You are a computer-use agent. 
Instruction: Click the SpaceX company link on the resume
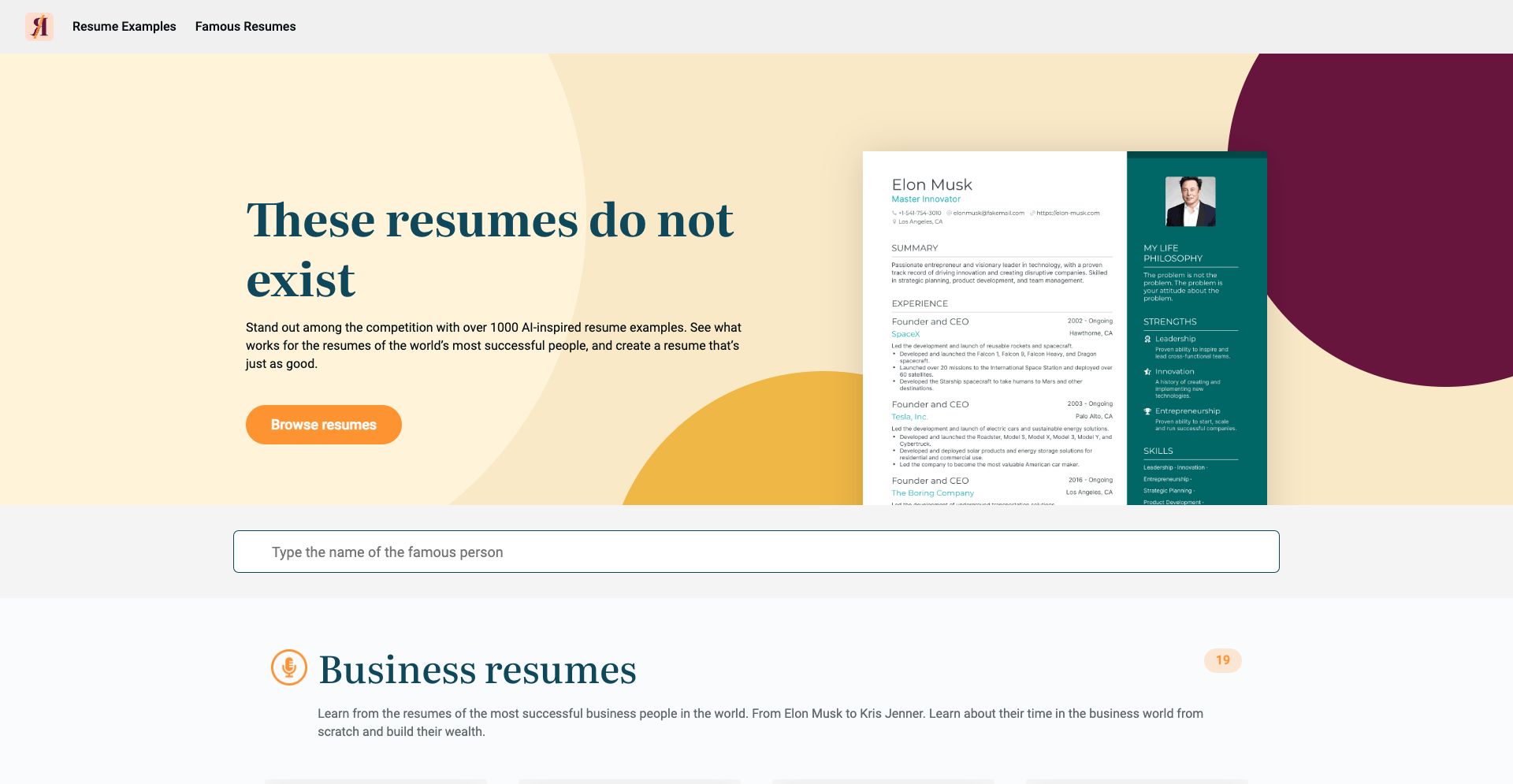coord(905,334)
